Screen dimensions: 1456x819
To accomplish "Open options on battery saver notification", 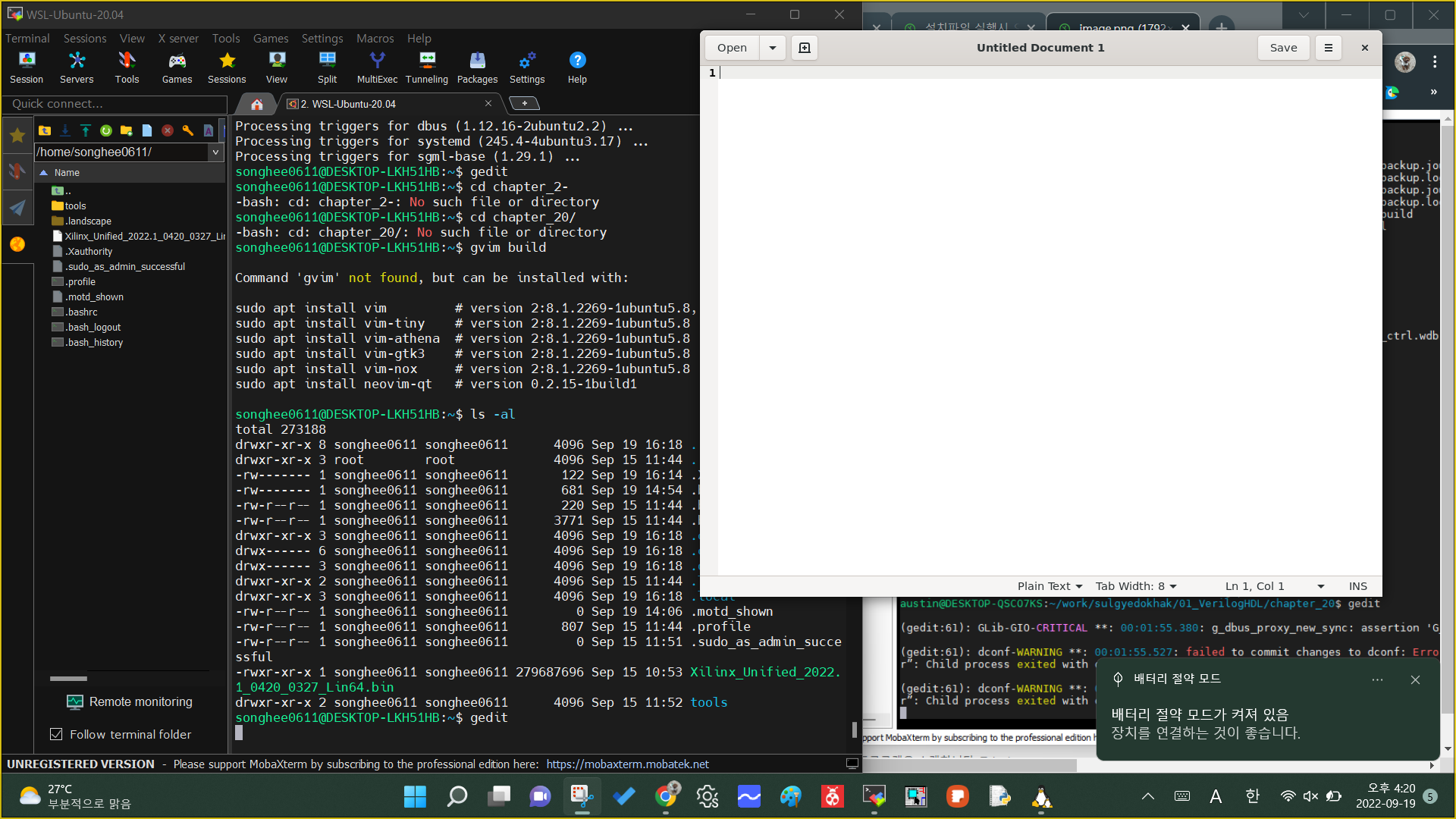I will 1377,680.
